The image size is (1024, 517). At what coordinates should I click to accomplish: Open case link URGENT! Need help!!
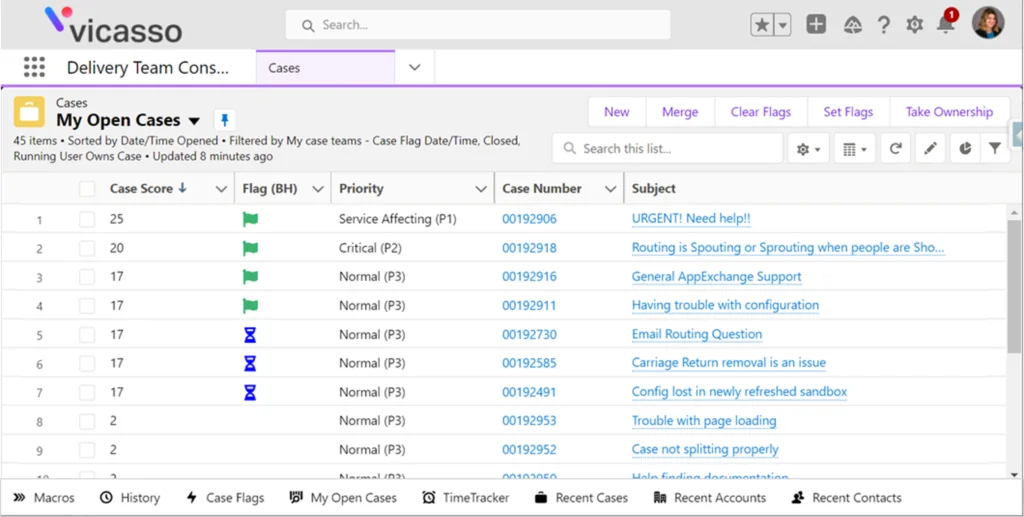pyautogui.click(x=691, y=219)
